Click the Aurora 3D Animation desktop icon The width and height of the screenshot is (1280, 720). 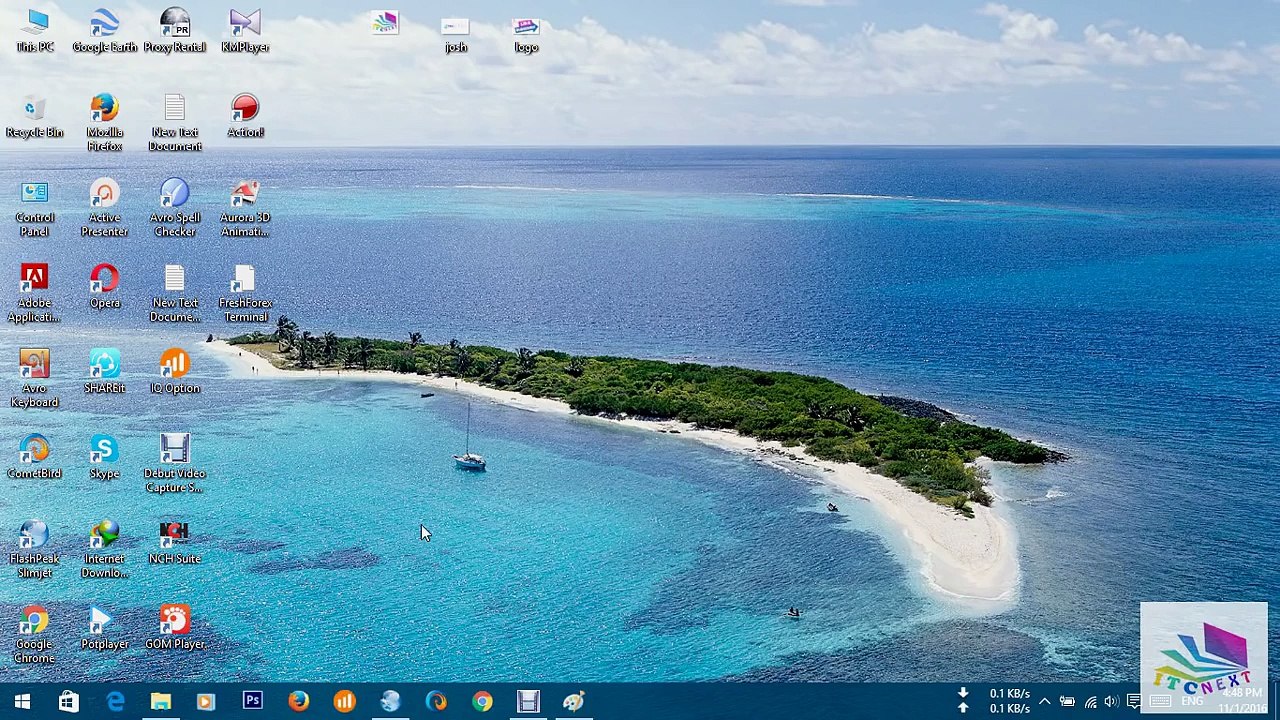click(245, 207)
